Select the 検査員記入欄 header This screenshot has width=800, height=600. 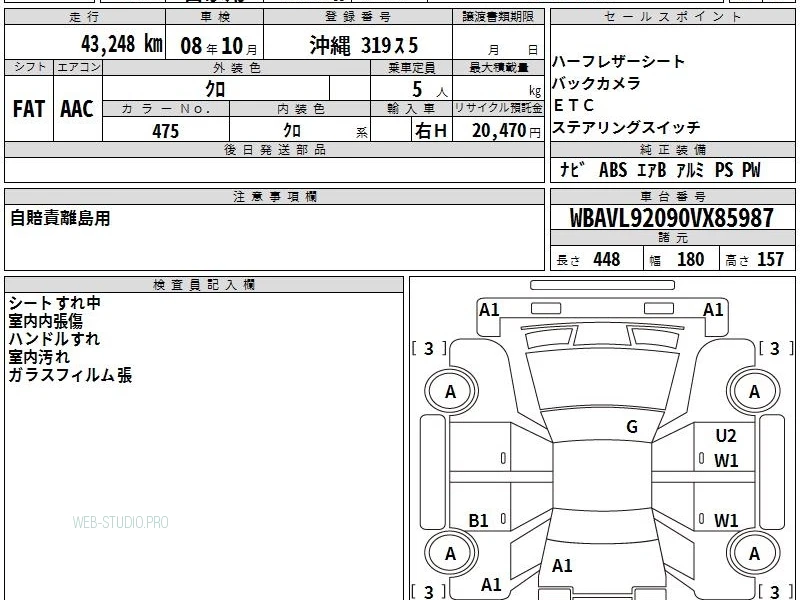[x=204, y=285]
